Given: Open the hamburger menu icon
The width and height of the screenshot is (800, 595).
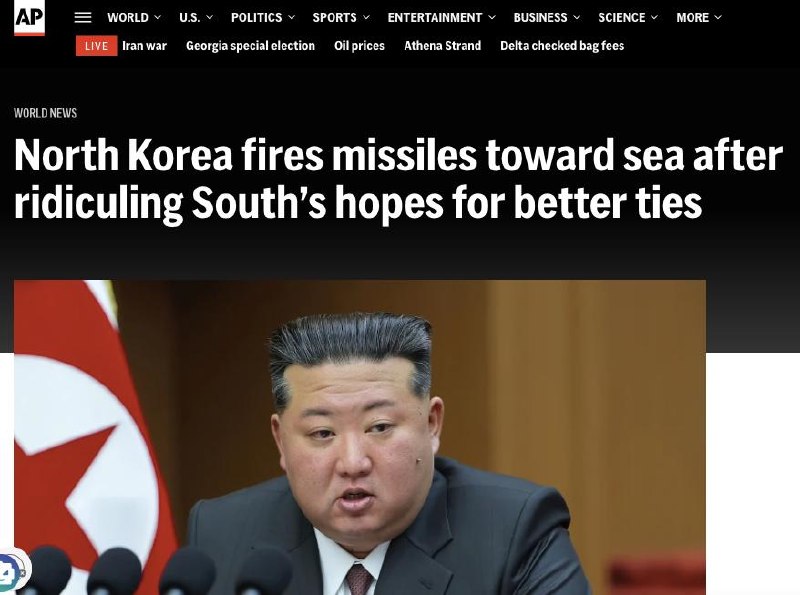Looking at the screenshot, I should tap(83, 17).
